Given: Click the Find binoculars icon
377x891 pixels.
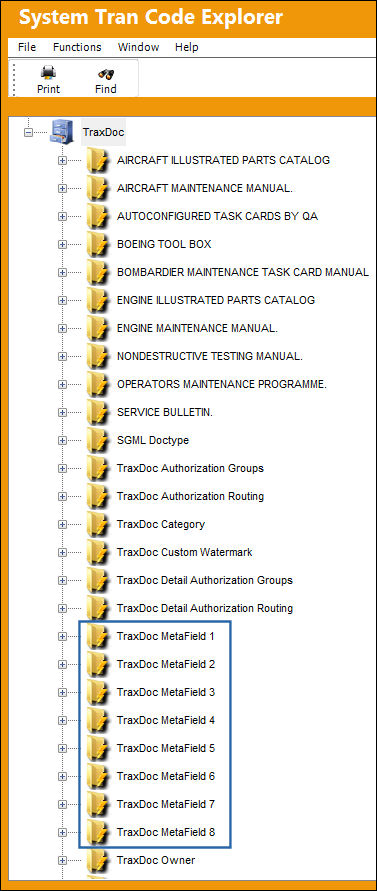Looking at the screenshot, I should click(x=106, y=73).
